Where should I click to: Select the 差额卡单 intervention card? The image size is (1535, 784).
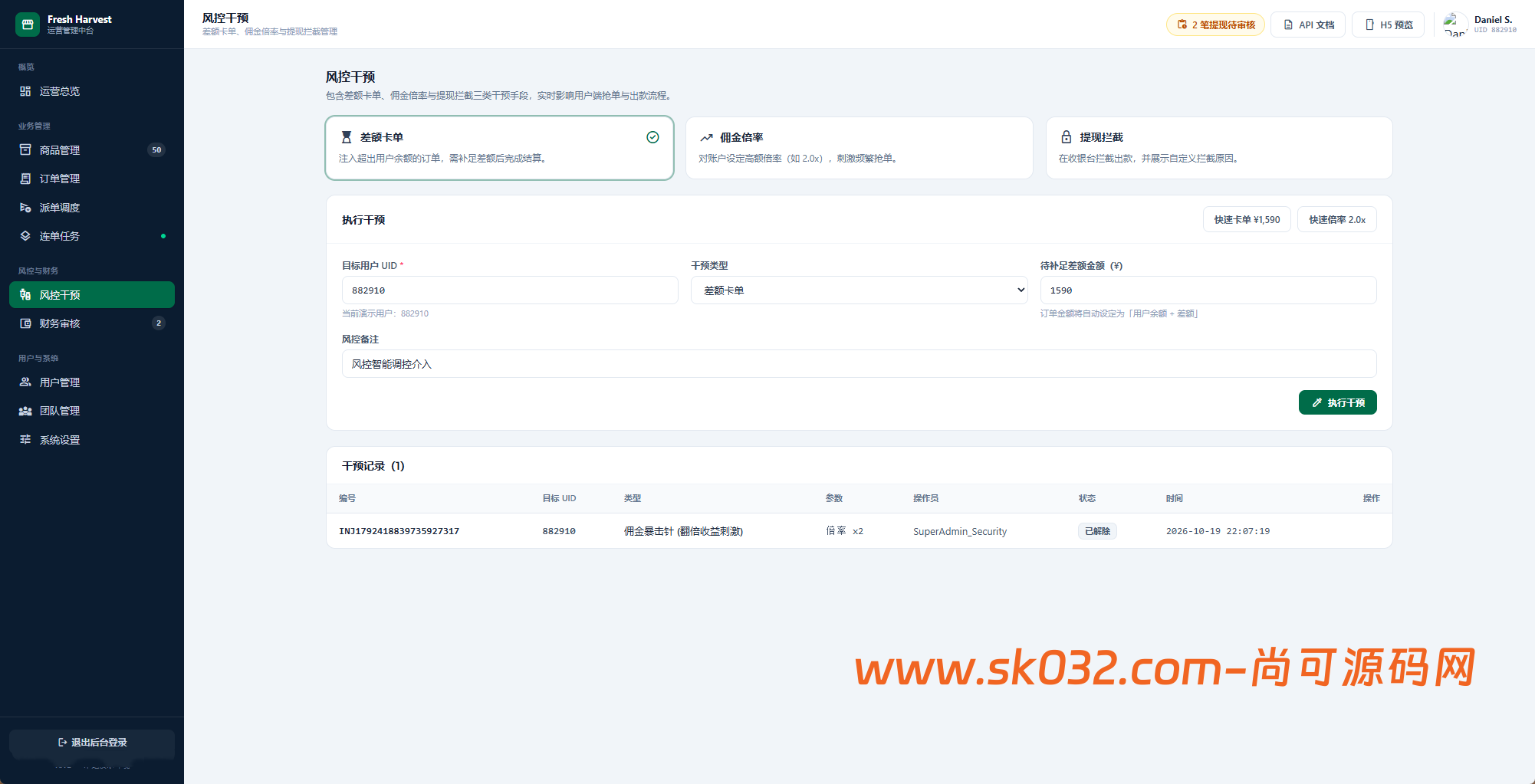(x=499, y=148)
